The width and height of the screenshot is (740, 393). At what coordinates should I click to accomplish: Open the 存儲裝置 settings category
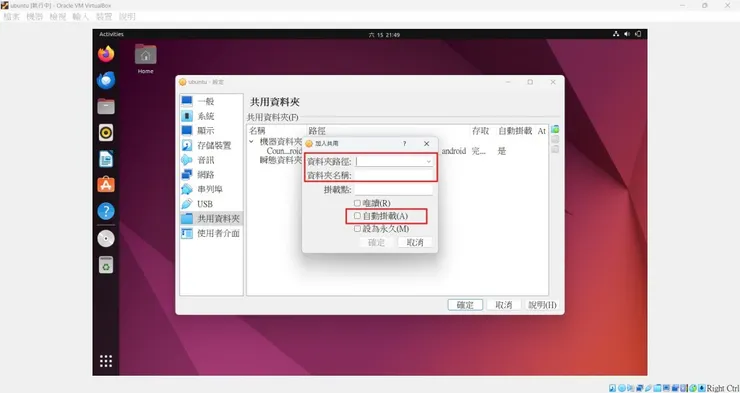(x=211, y=145)
